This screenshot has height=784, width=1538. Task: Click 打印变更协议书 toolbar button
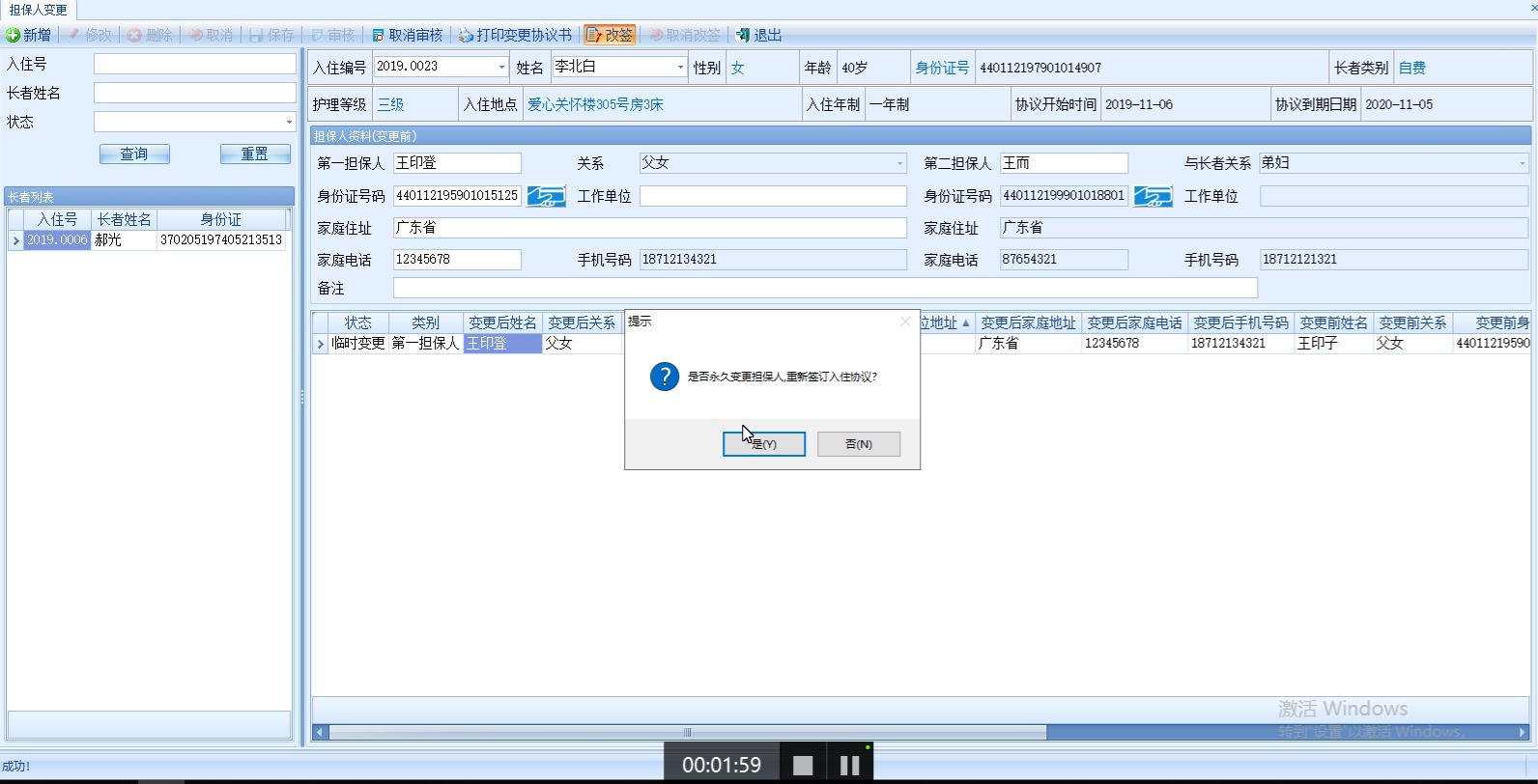point(515,35)
